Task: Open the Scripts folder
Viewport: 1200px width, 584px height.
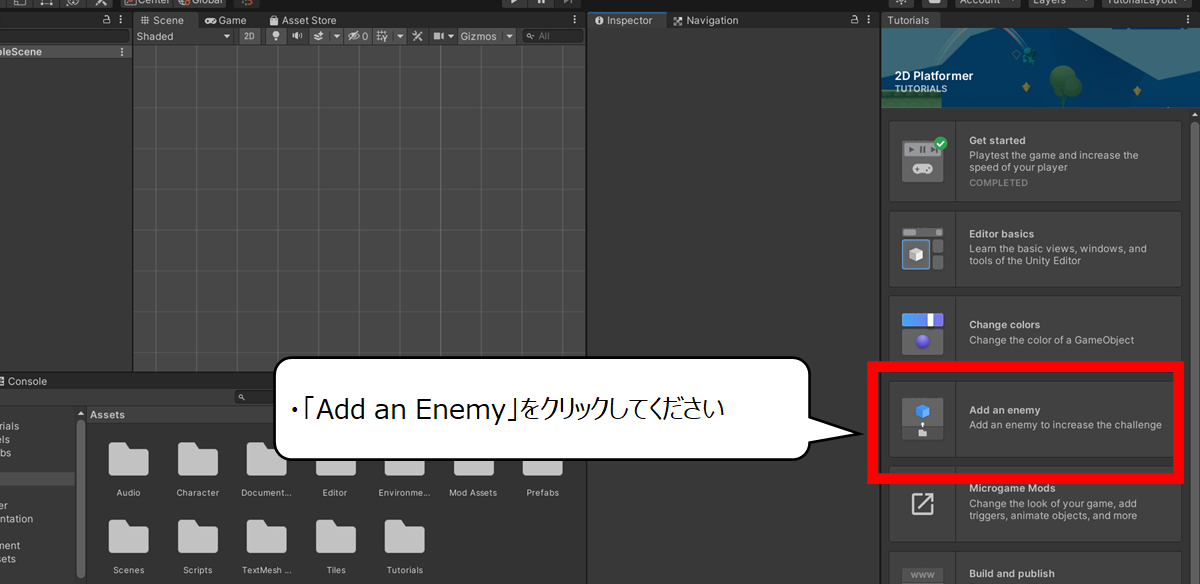Action: [197, 546]
